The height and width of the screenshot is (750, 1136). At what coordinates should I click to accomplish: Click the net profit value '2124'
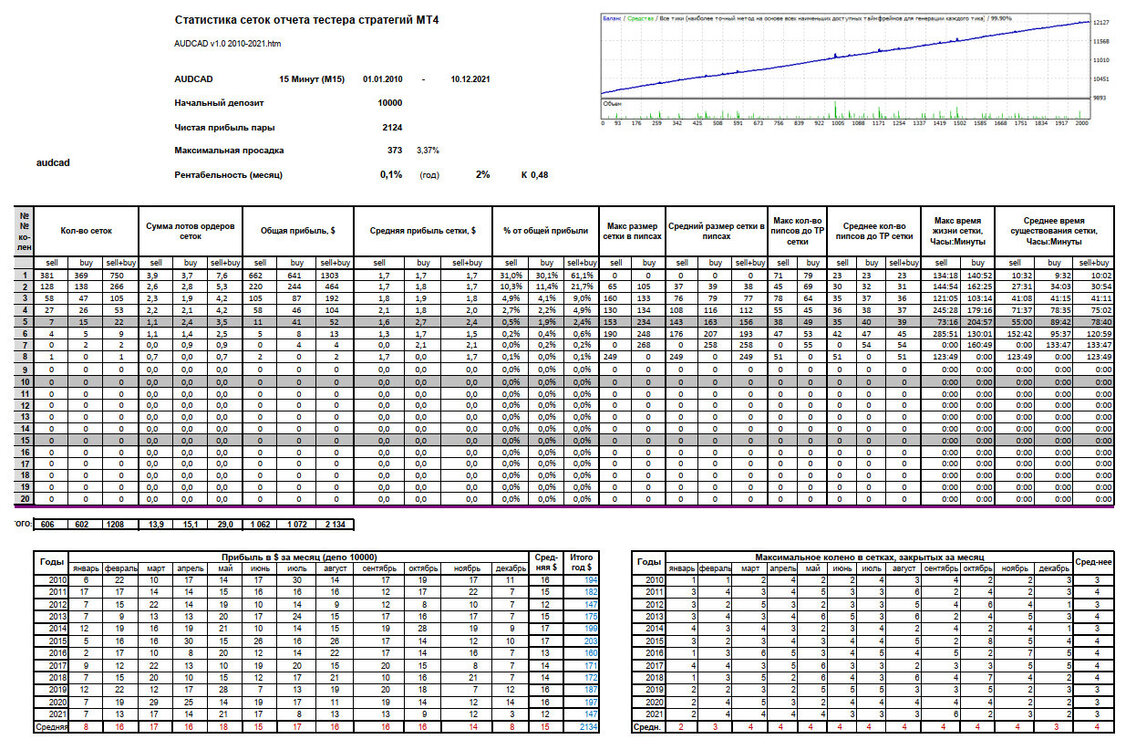tap(392, 128)
